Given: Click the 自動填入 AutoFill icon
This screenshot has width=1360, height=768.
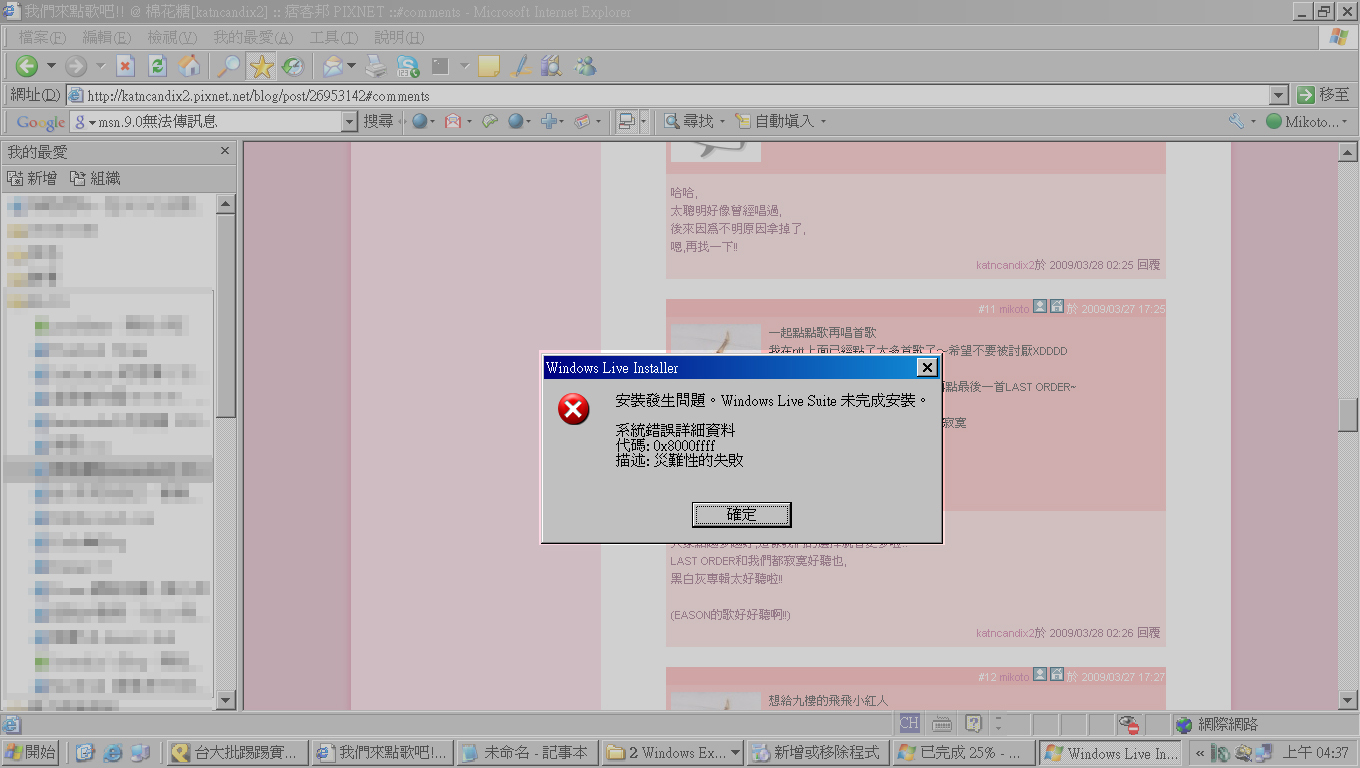Looking at the screenshot, I should [743, 121].
